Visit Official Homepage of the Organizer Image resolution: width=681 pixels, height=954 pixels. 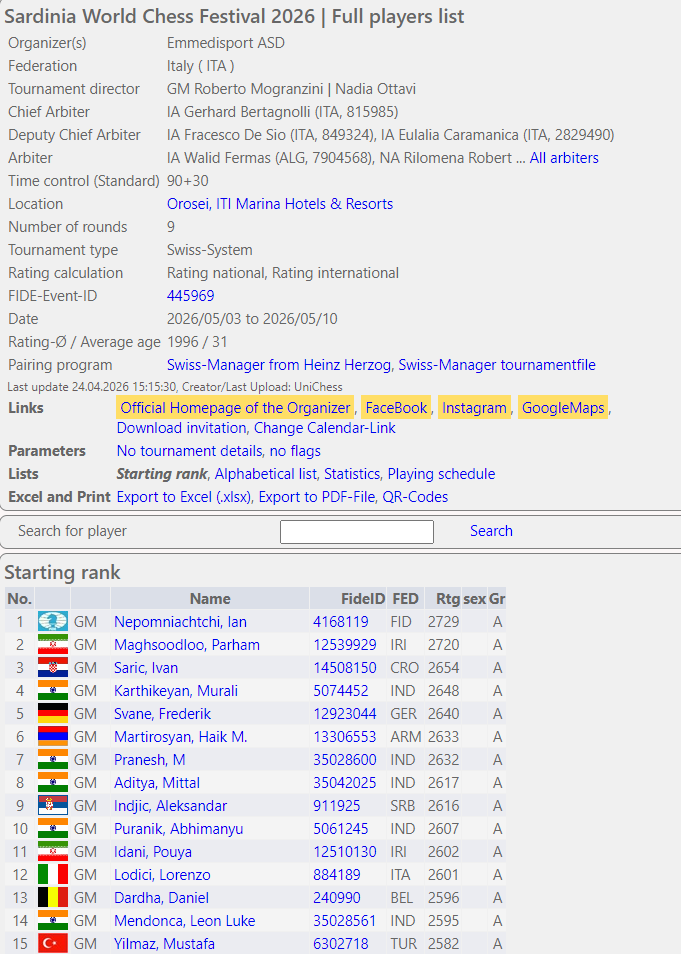tap(236, 408)
